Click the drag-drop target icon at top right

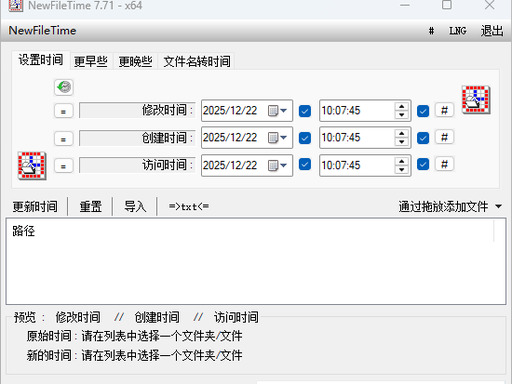point(476,99)
